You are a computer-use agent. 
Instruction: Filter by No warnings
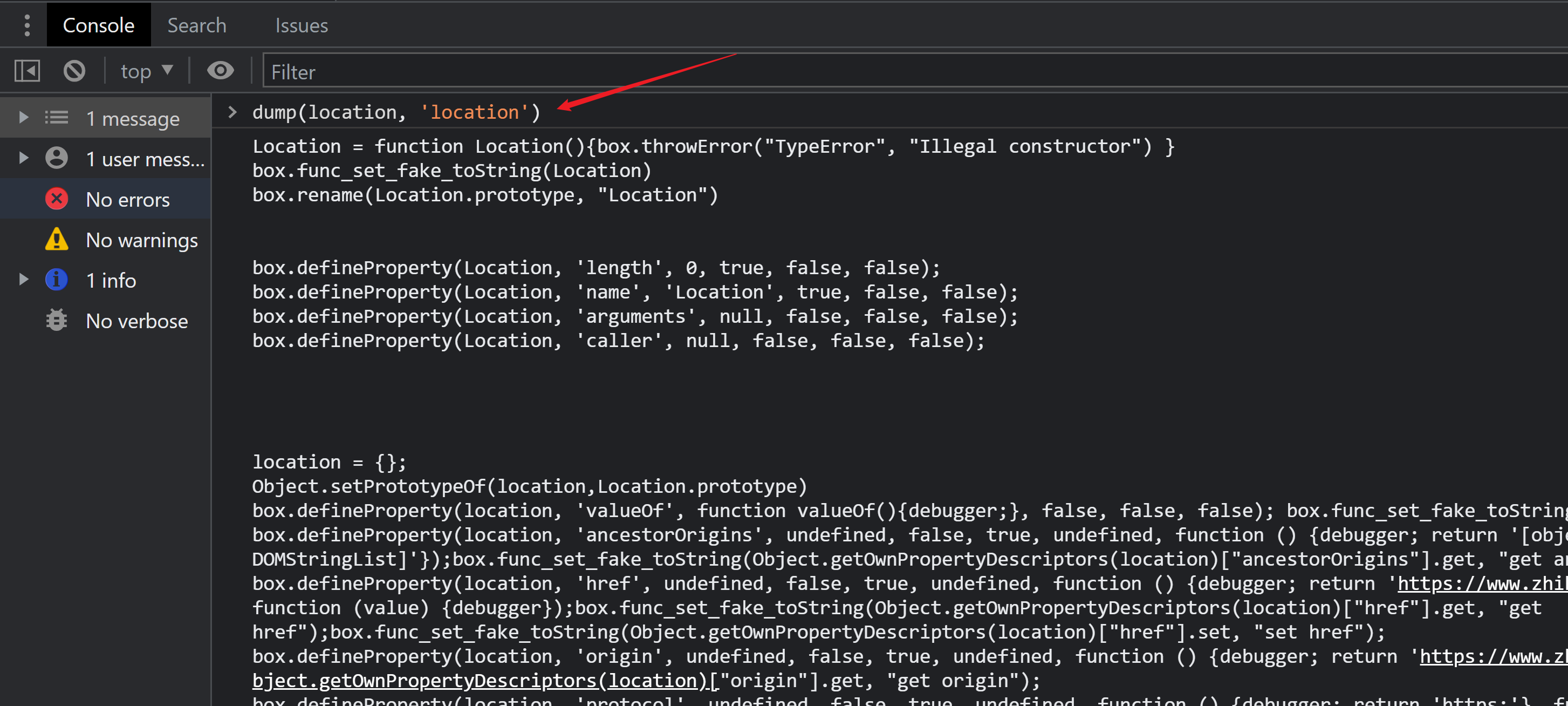(141, 240)
